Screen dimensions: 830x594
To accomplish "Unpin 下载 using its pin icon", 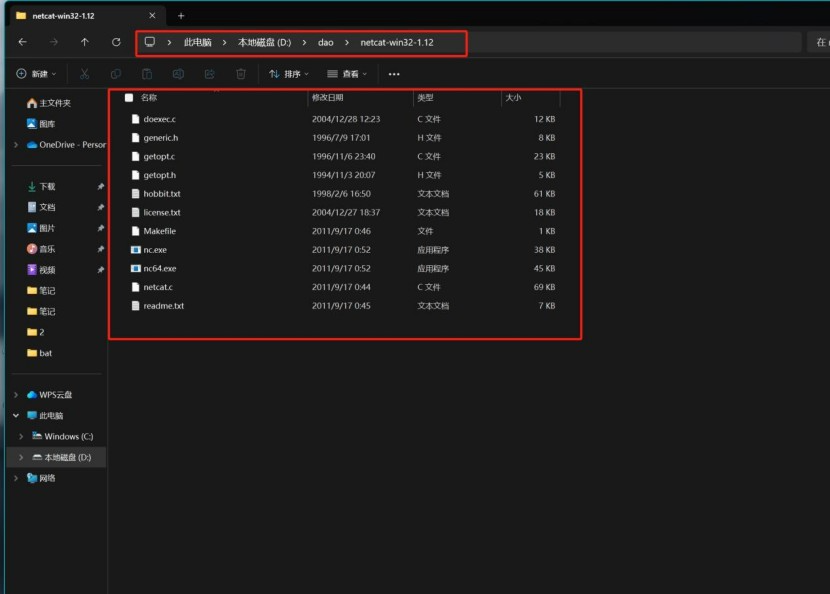I will click(101, 186).
